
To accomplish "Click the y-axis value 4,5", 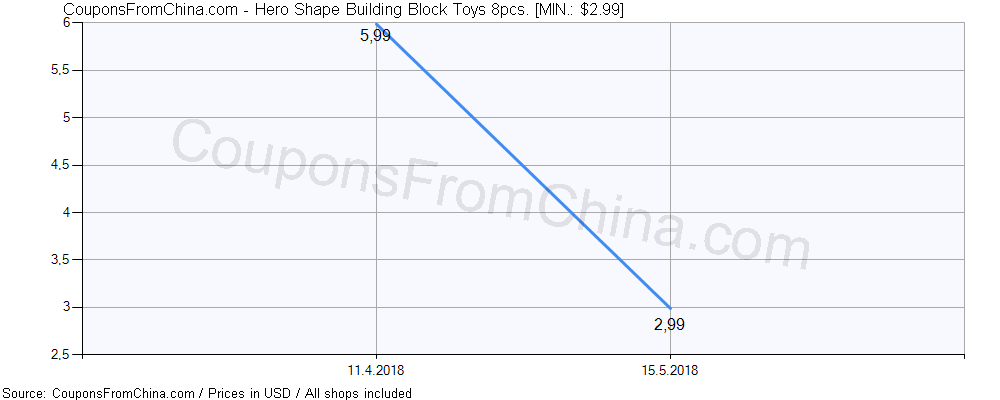I will pyautogui.click(x=64, y=165).
